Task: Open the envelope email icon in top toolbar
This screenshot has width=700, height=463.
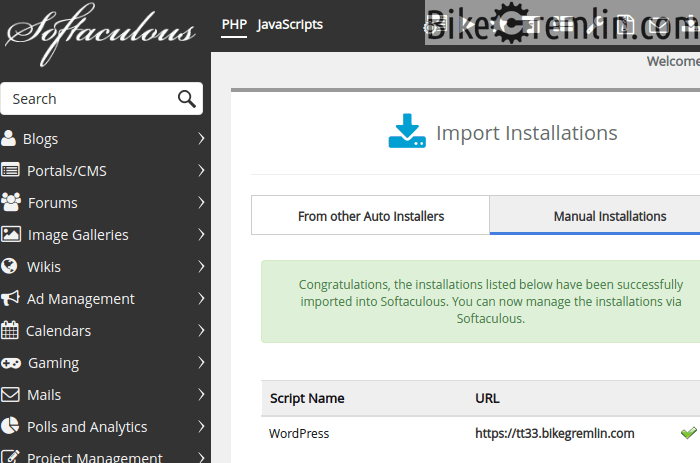Action: point(656,25)
